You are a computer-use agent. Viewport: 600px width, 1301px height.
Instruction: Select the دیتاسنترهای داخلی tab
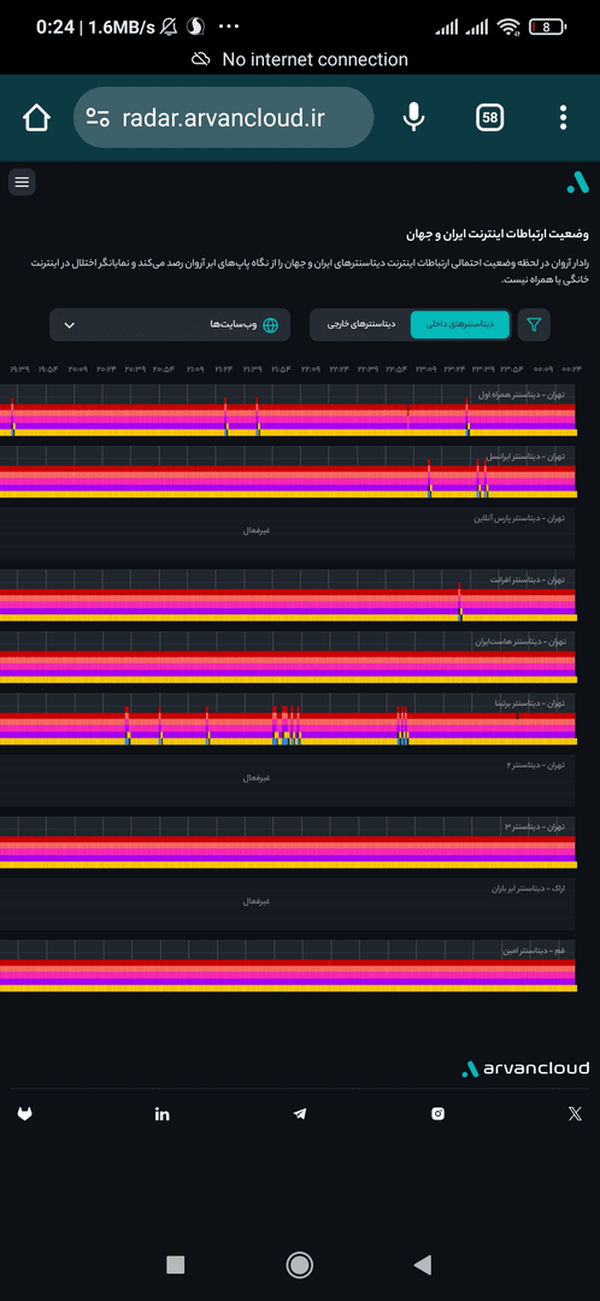pos(460,324)
